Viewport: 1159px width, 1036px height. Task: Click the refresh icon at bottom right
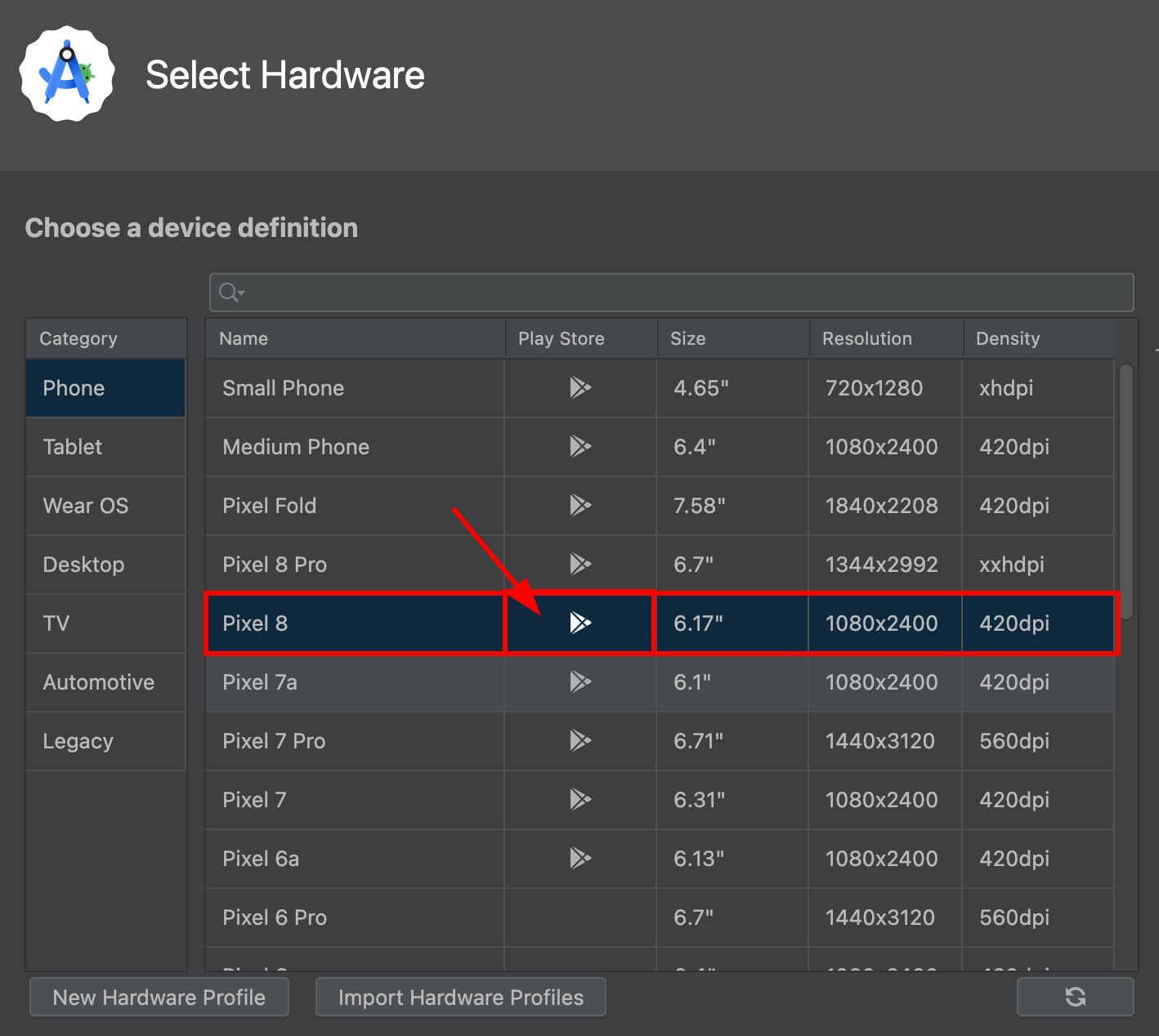[1075, 997]
